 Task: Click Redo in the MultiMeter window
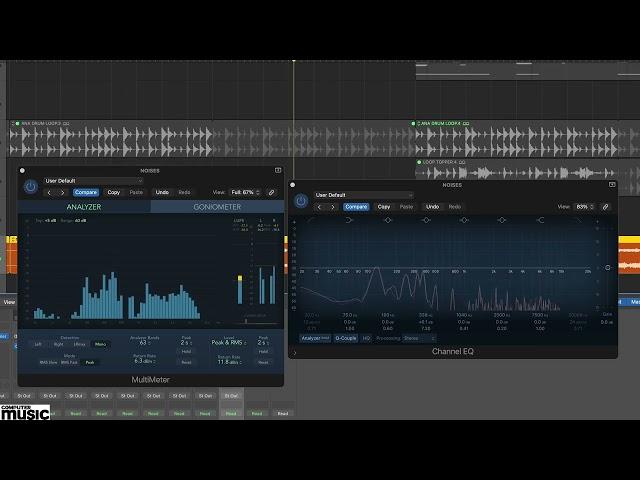click(184, 192)
